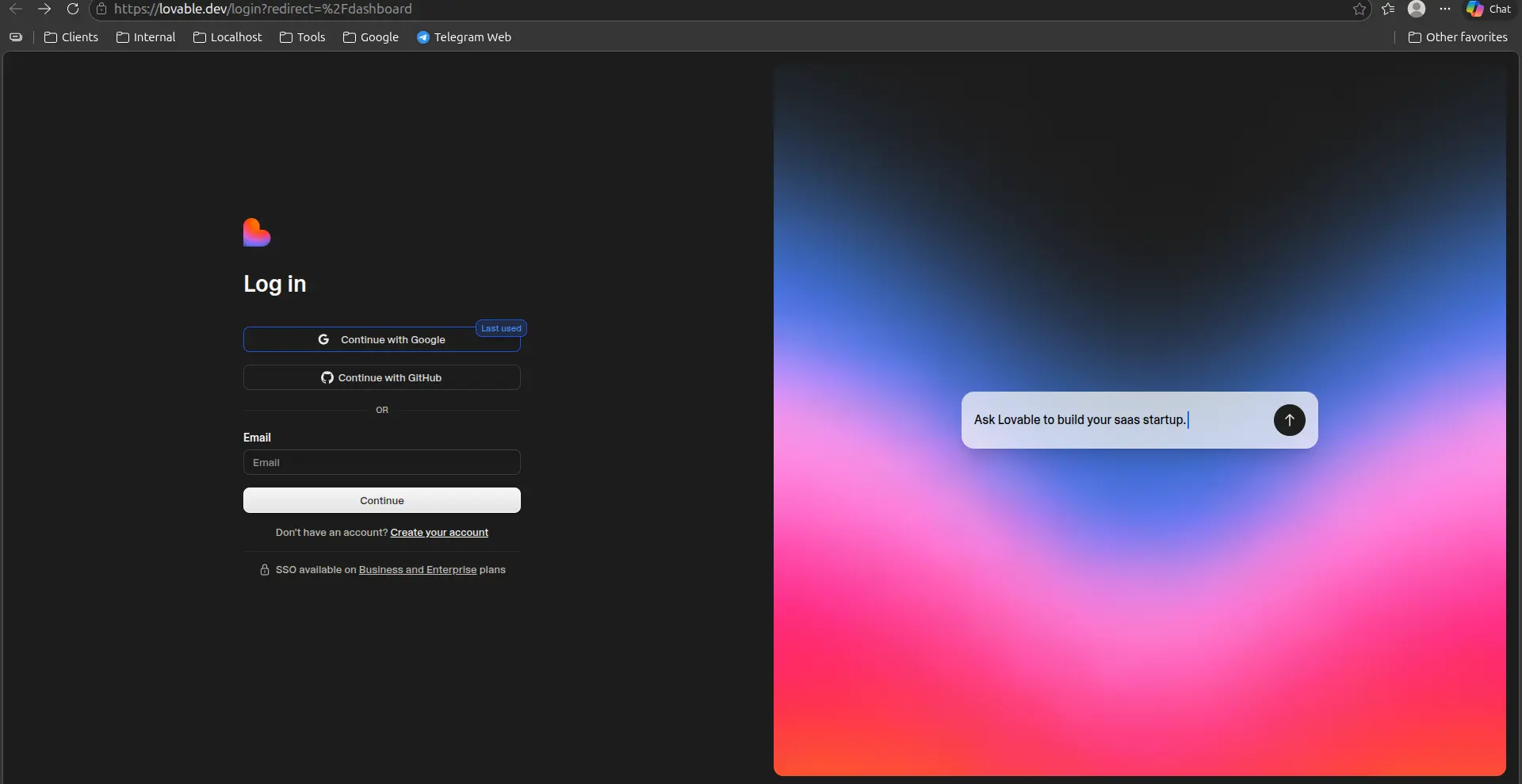Viewport: 1522px width, 784px height.
Task: Click the send arrow button in prompt box
Action: tap(1289, 420)
